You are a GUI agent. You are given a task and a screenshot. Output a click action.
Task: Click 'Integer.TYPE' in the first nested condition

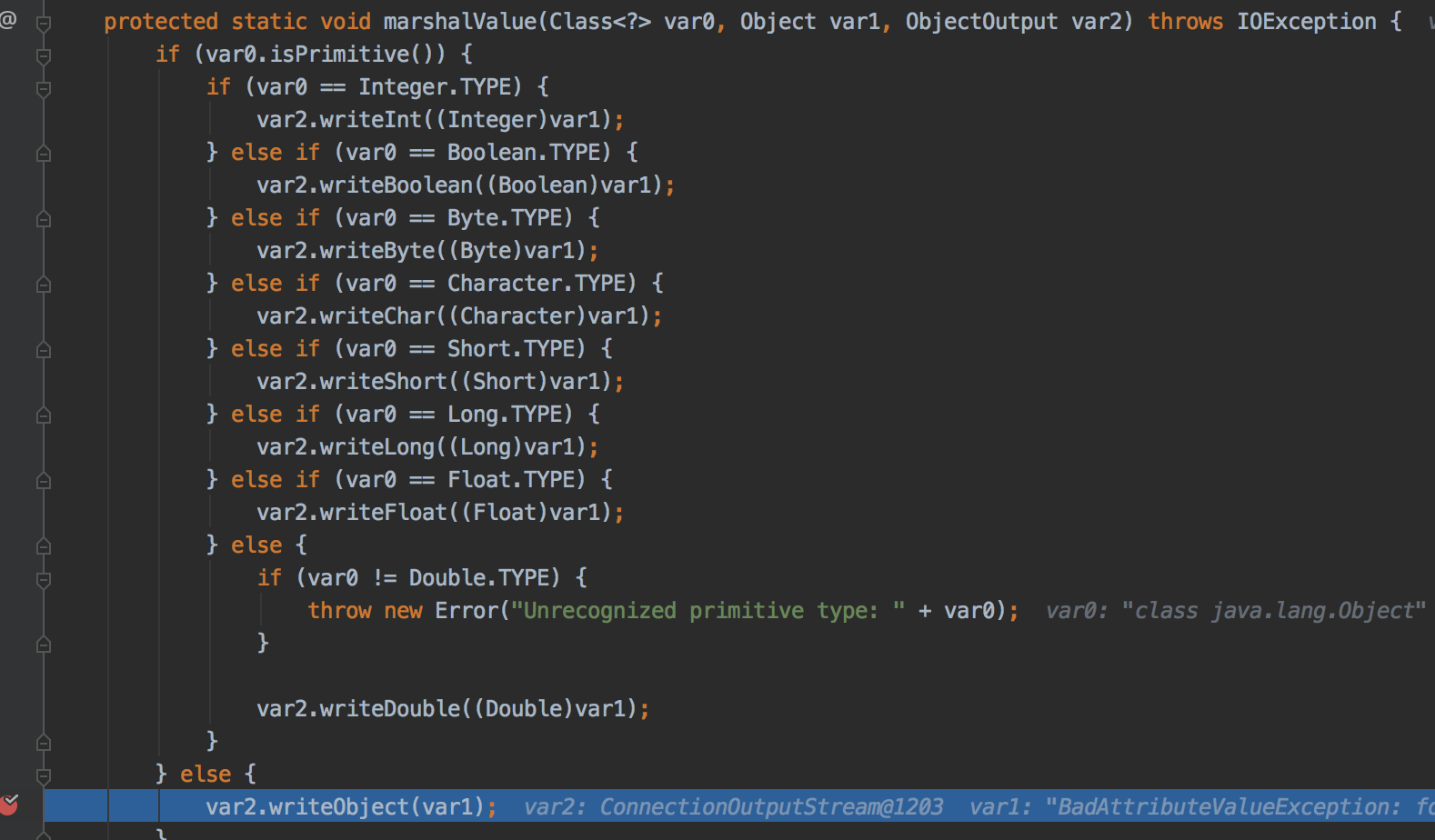tap(434, 87)
